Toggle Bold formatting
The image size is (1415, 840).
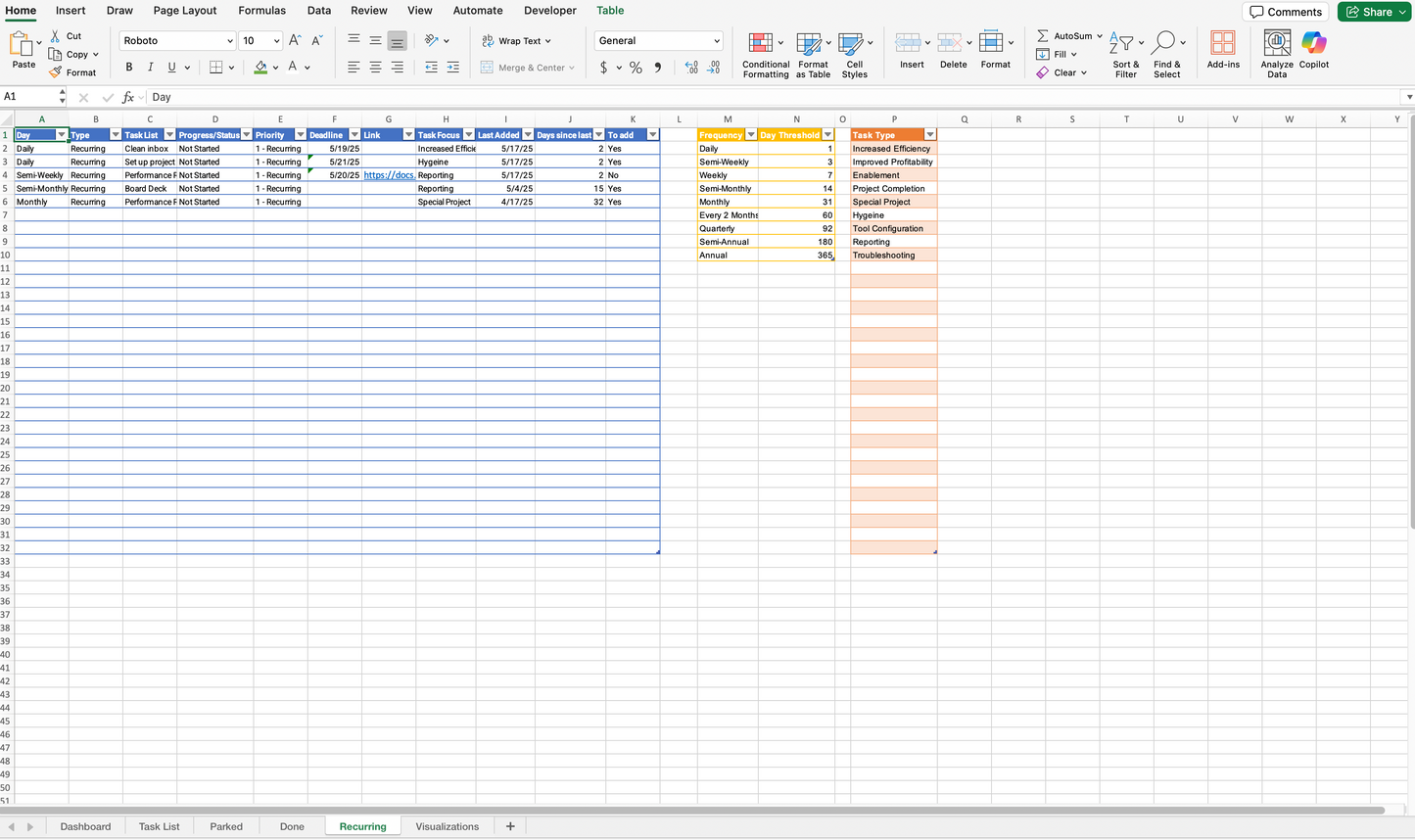(128, 68)
